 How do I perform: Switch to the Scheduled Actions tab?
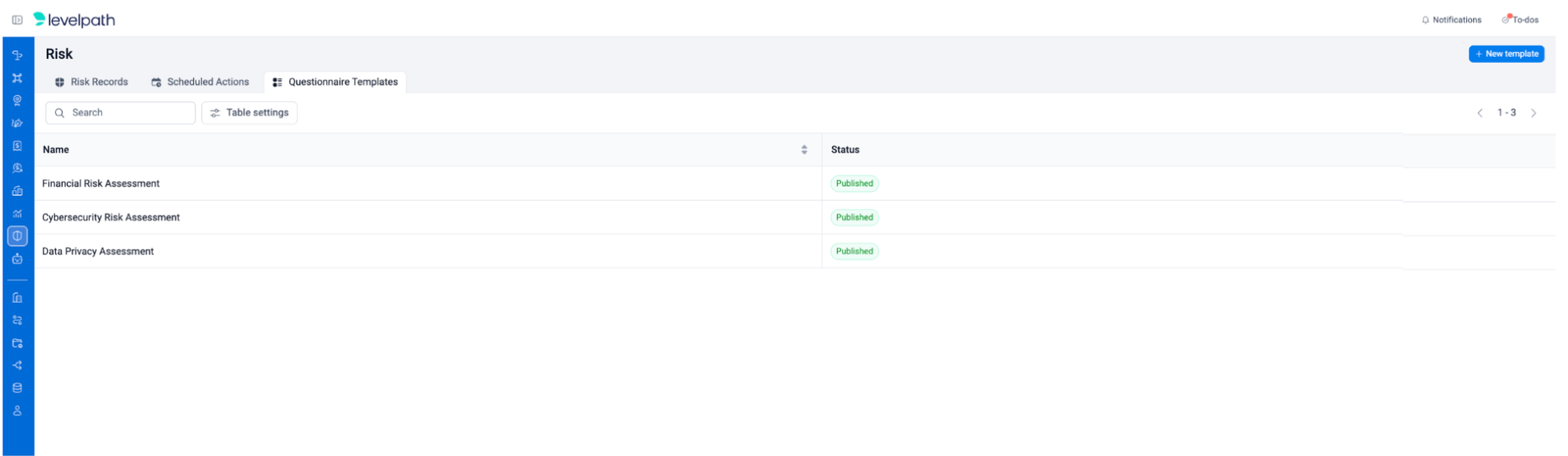coord(200,82)
